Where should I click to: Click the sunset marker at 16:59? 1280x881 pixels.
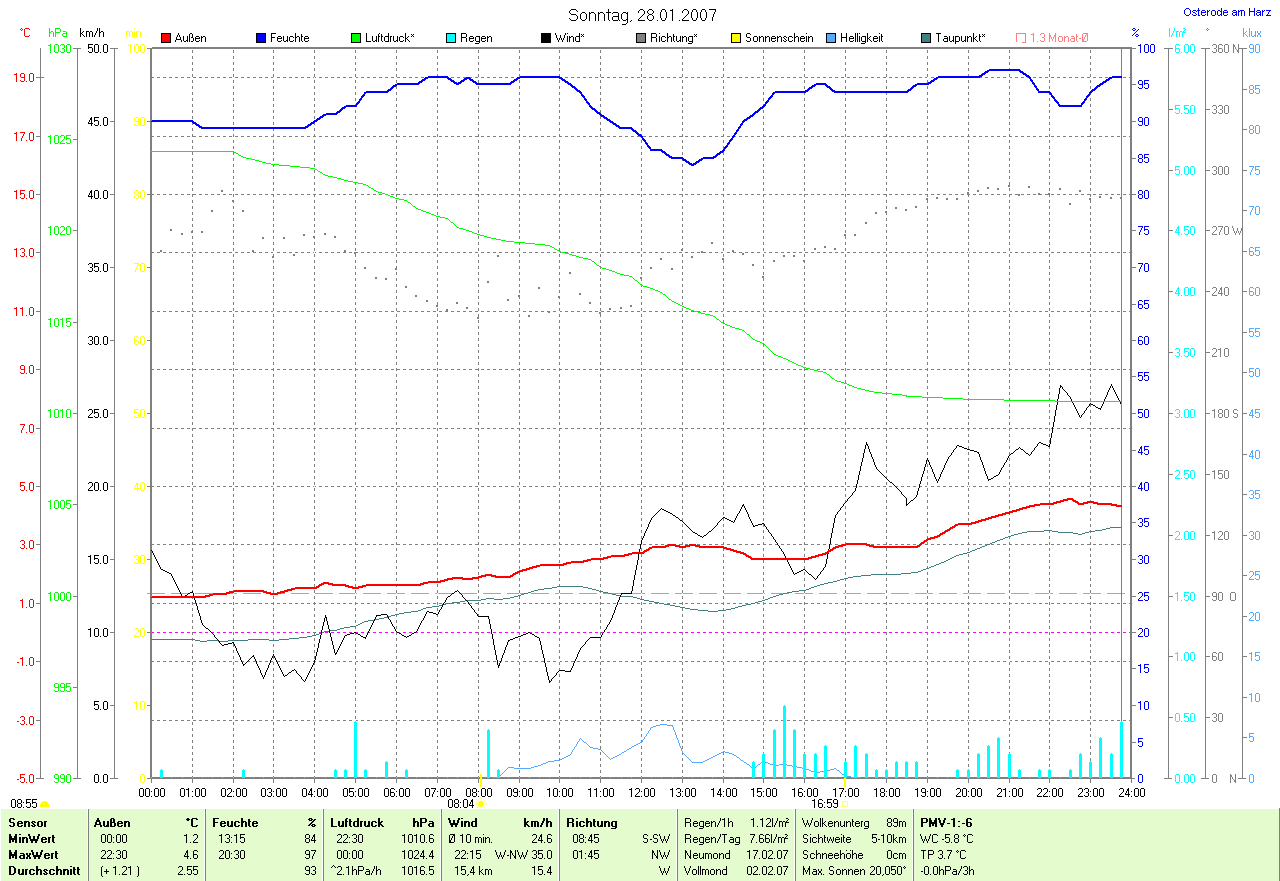tap(845, 803)
